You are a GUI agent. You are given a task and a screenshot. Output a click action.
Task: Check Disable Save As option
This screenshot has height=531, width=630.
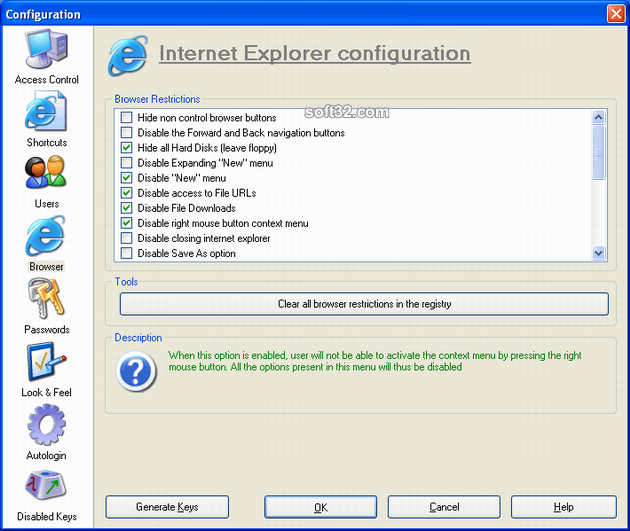pos(127,253)
